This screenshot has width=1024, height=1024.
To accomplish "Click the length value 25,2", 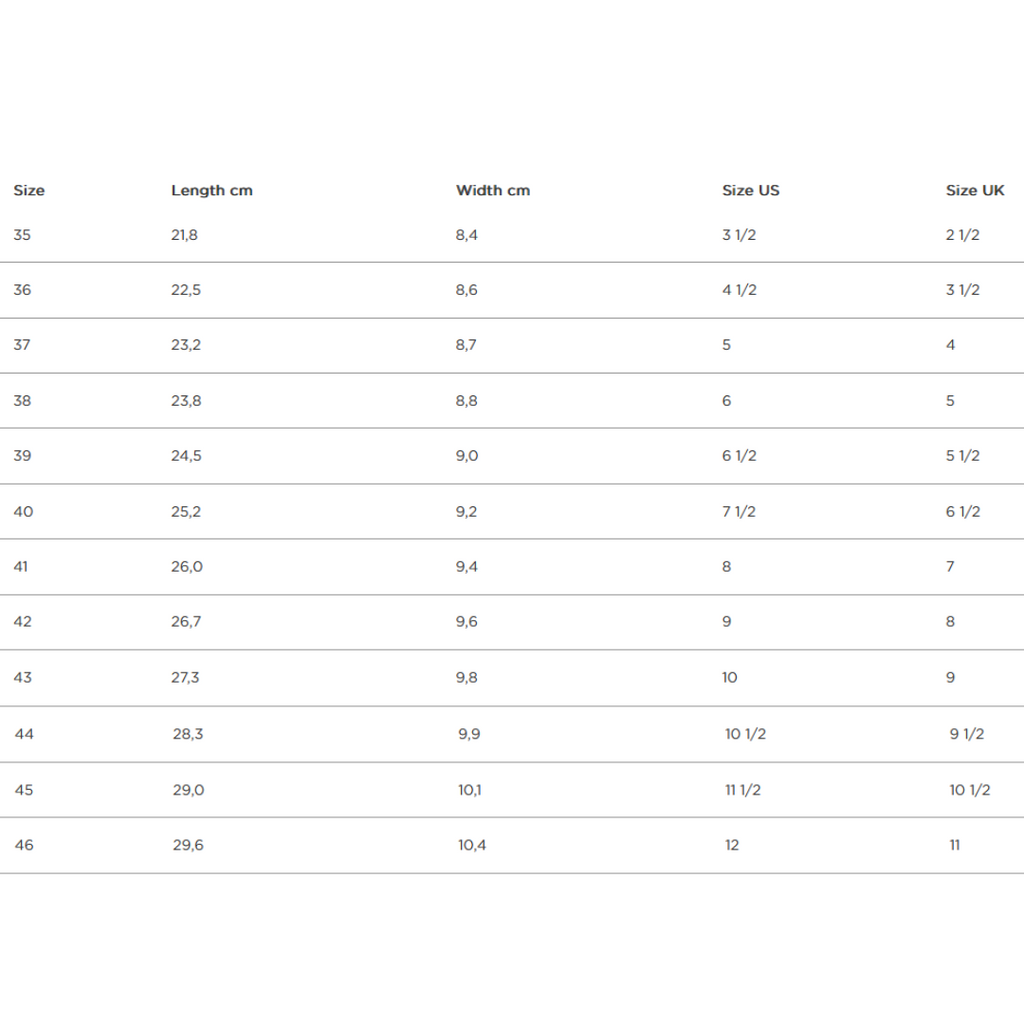I will coord(186,511).
